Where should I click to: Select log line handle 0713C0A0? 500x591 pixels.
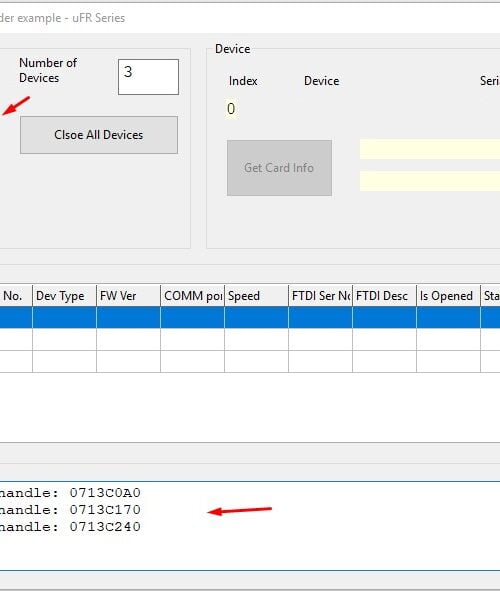pyautogui.click(x=70, y=493)
